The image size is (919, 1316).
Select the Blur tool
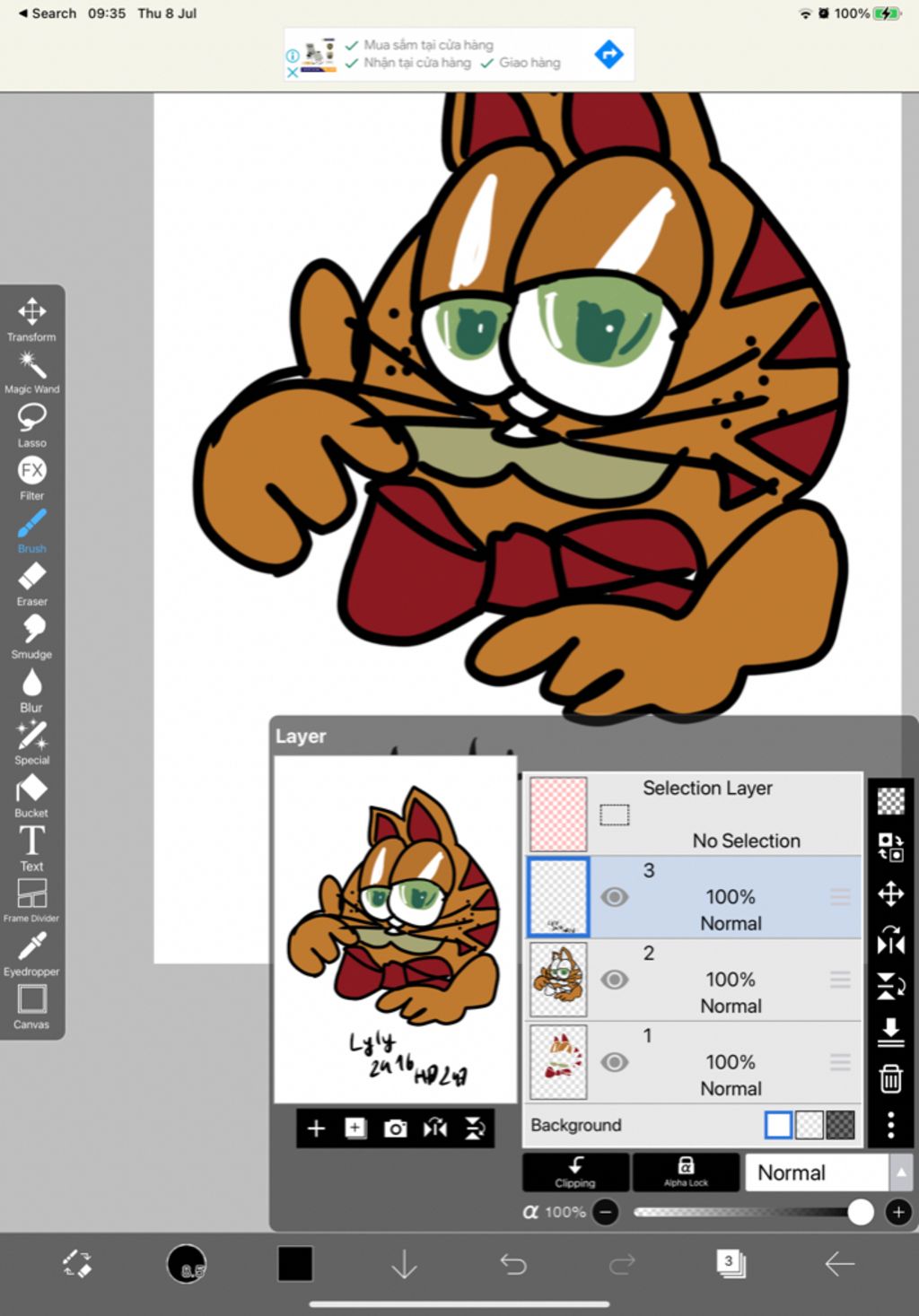31,690
